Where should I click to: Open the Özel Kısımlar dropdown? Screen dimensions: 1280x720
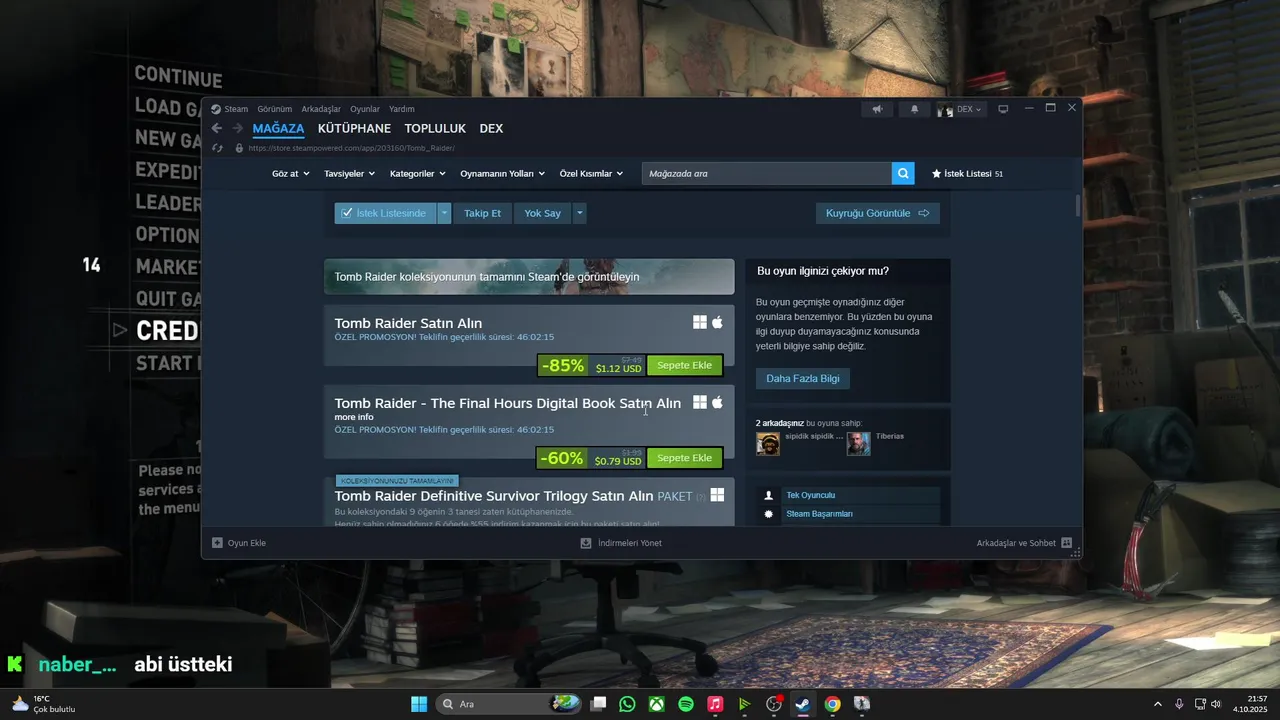[x=591, y=174]
